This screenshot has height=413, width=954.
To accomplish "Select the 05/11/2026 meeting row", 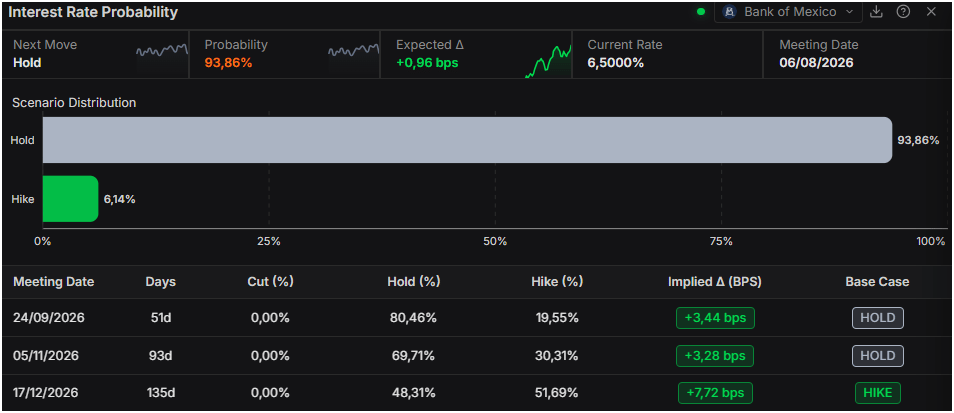I will (477, 356).
